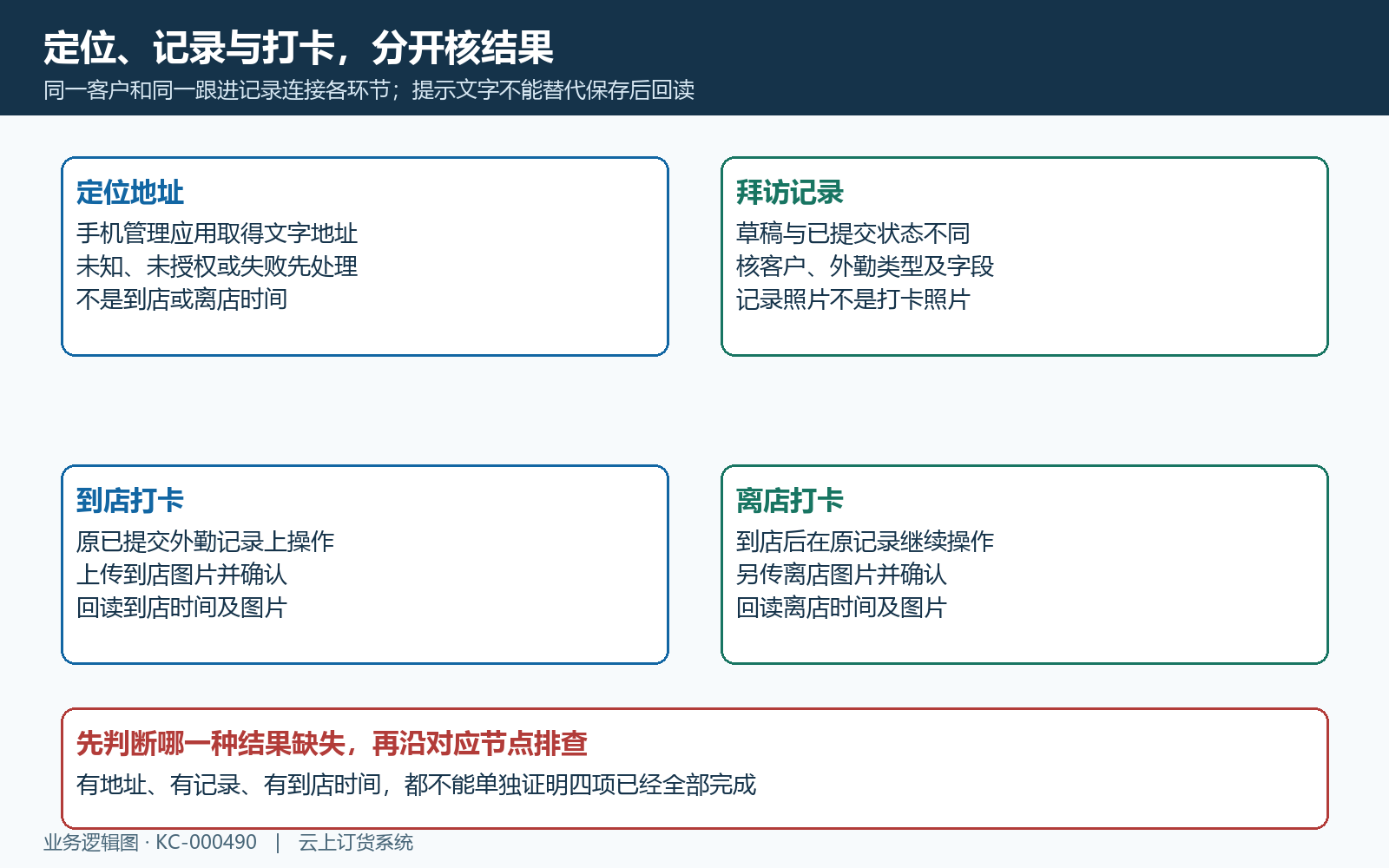This screenshot has height=868, width=1389.
Task: Click the line 原已提交外勤记录上操作
Action: tap(205, 542)
